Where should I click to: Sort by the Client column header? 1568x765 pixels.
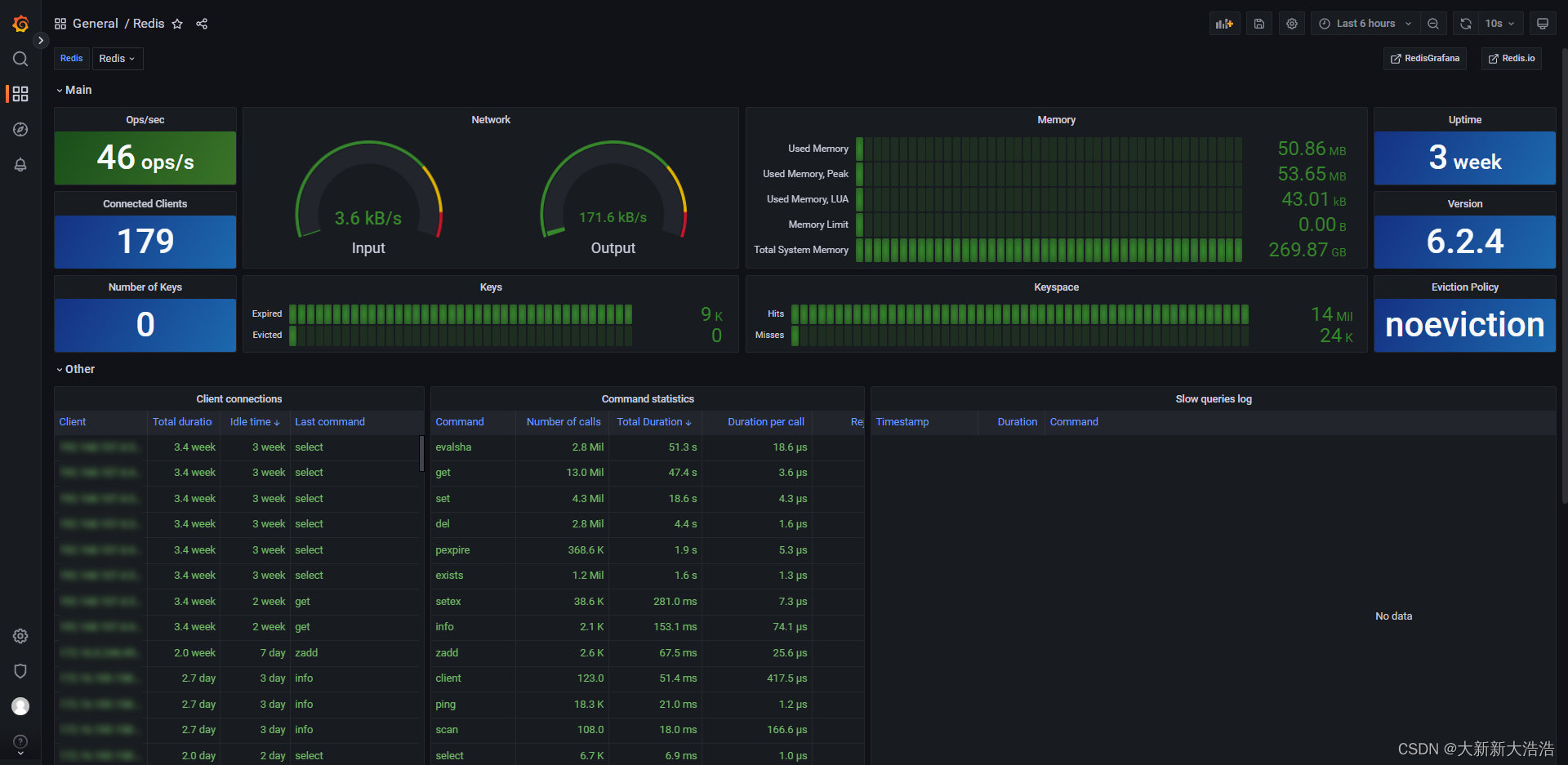click(73, 422)
